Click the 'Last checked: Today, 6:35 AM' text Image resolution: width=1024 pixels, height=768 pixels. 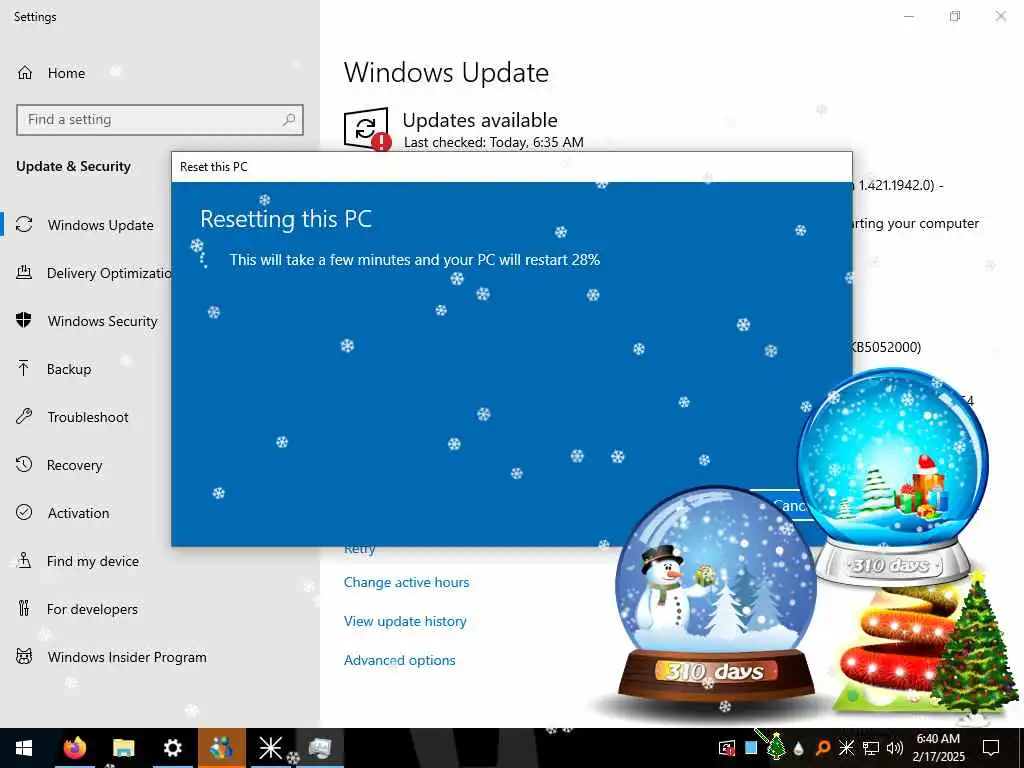tap(494, 142)
